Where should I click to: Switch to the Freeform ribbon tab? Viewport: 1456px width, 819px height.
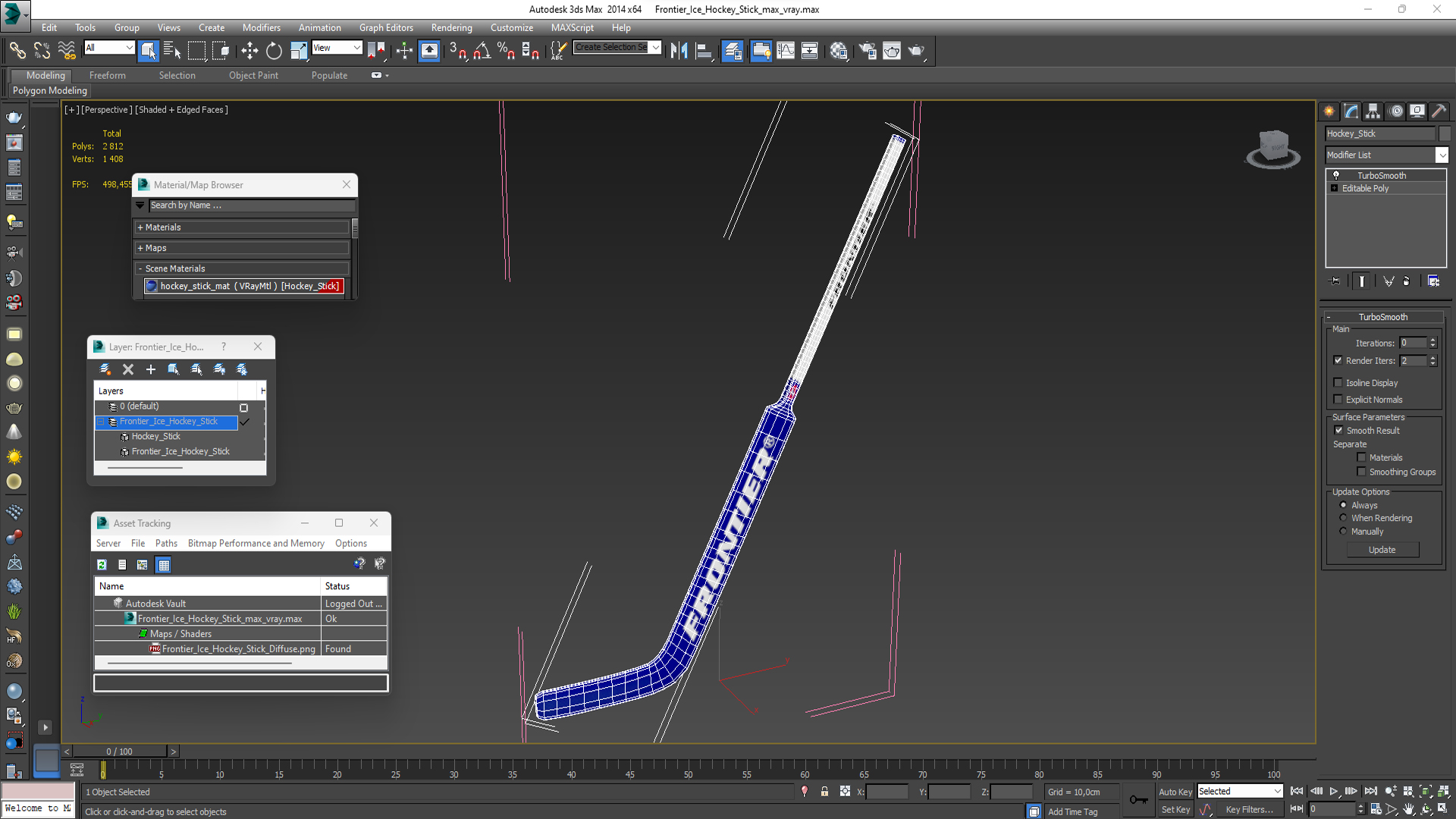[x=107, y=75]
